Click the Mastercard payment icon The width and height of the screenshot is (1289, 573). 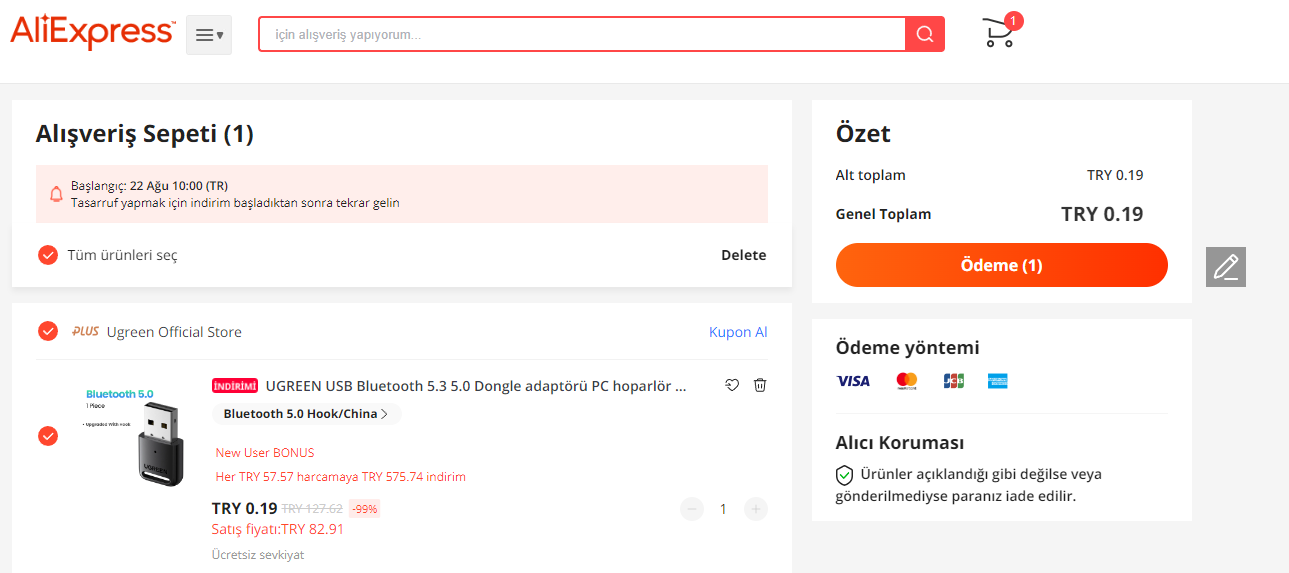point(907,381)
